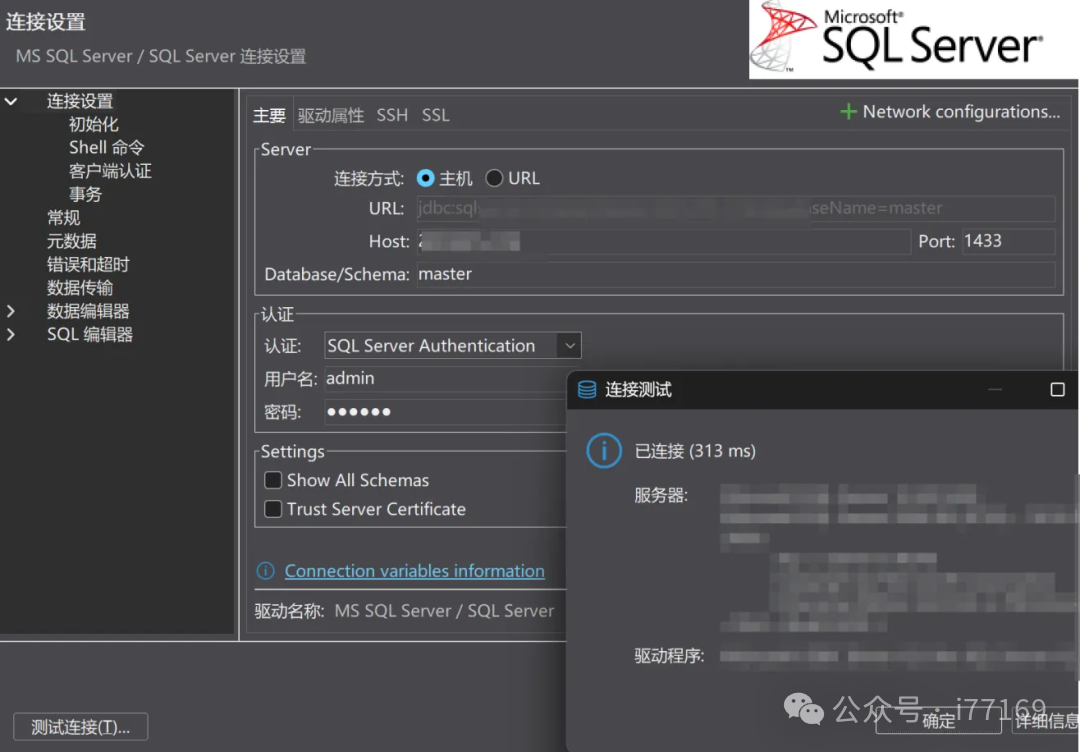The width and height of the screenshot is (1080, 752).
Task: Click the blue info icon in 连接测试 dialog
Action: [603, 451]
